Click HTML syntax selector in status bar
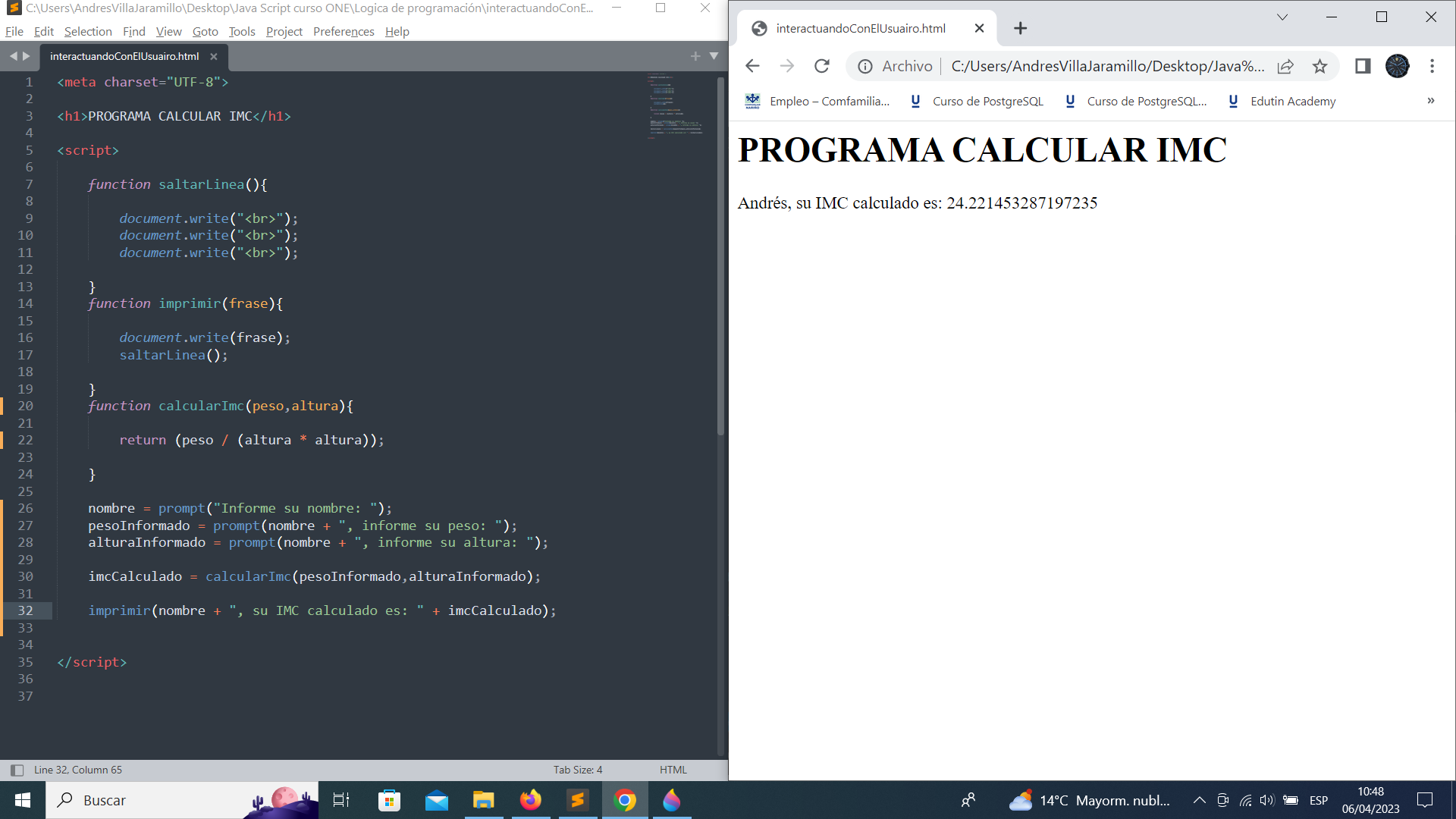This screenshot has width=1456, height=819. pos(673,770)
